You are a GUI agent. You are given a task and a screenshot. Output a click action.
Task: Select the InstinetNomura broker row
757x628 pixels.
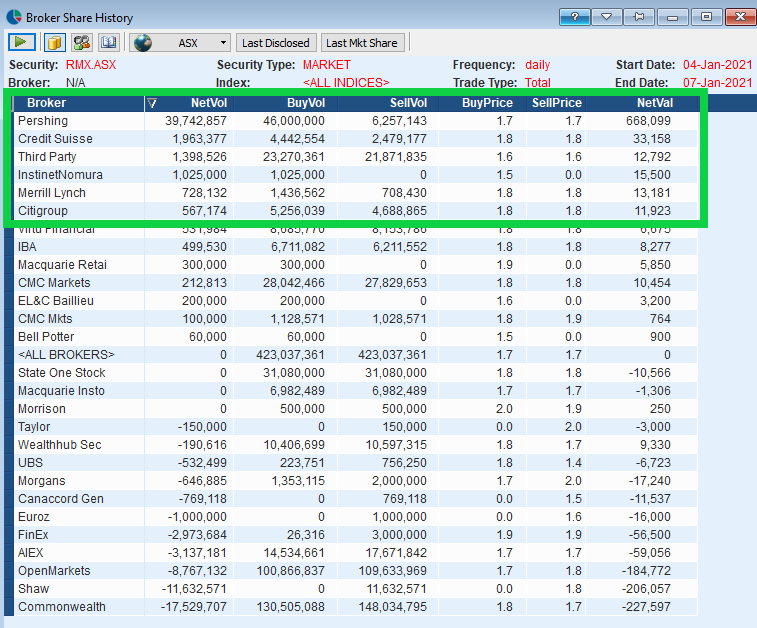click(356, 175)
